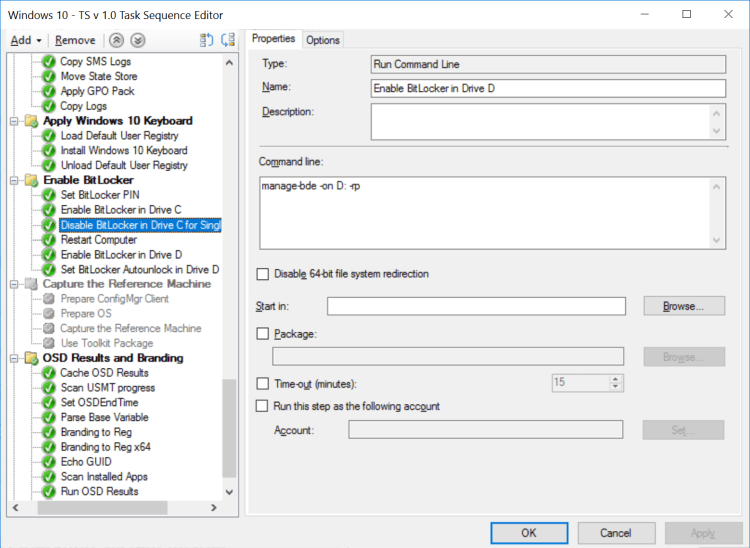Click into the Name text field
Image resolution: width=750 pixels, height=548 pixels.
click(x=547, y=88)
